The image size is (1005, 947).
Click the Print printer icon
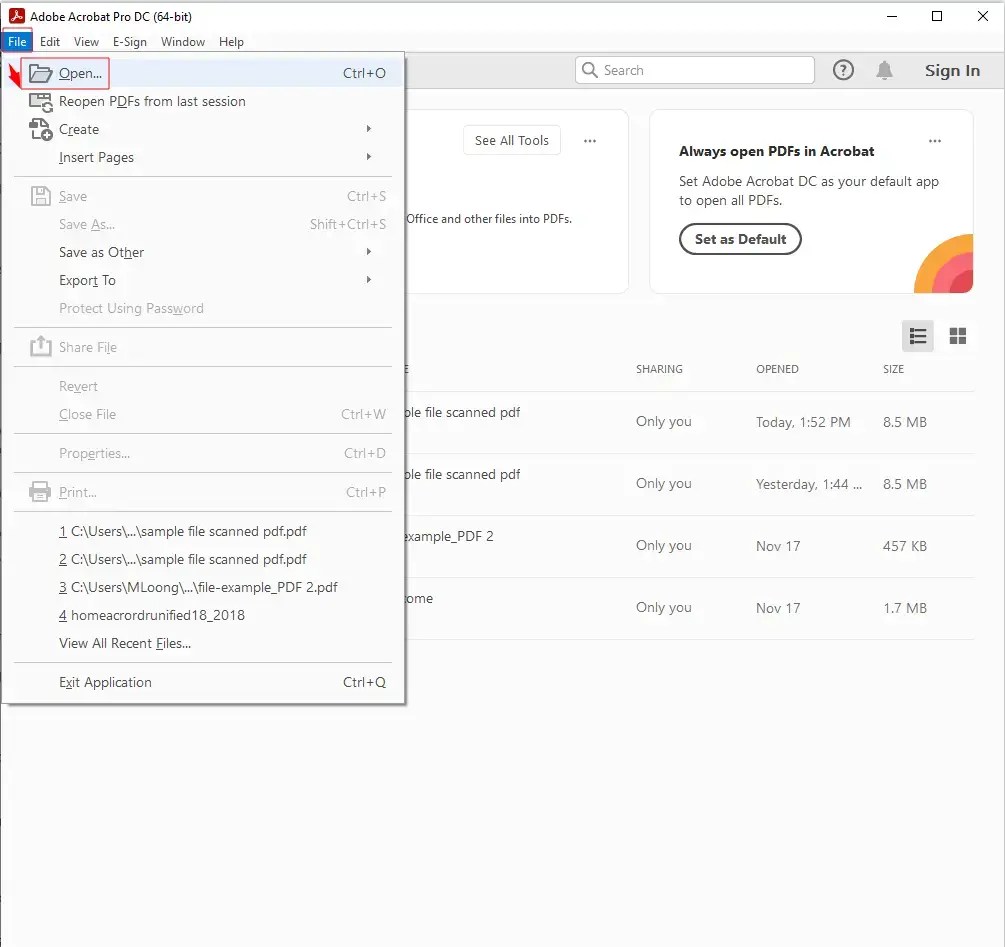click(40, 491)
